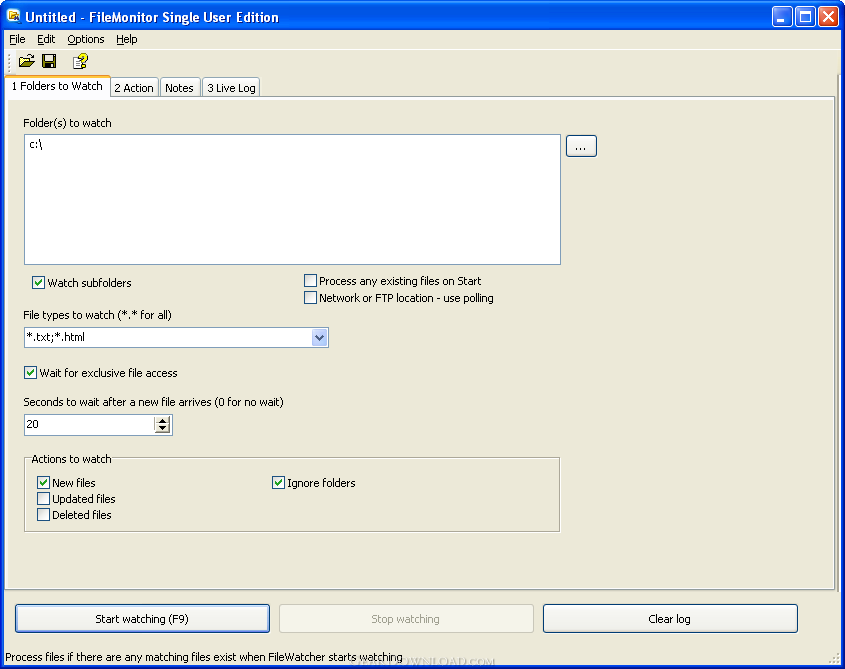The image size is (845, 669).
Task: Open the Options menu
Action: click(x=86, y=39)
